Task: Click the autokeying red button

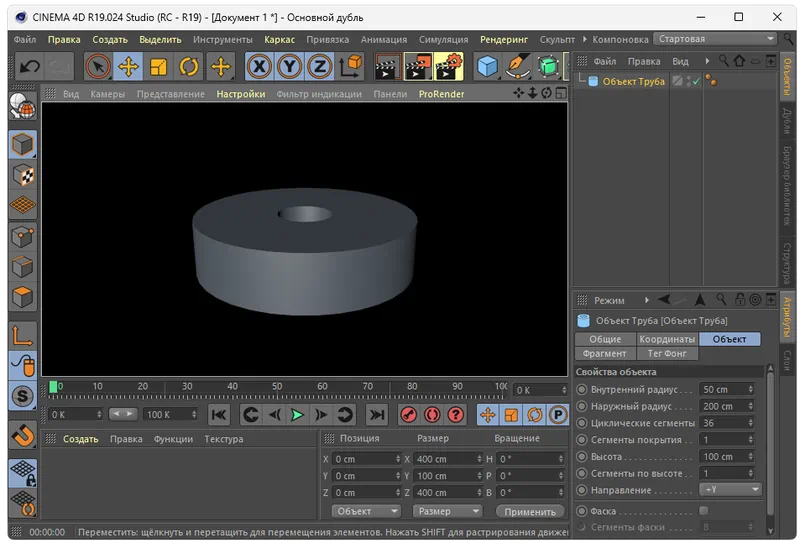Action: (432, 414)
